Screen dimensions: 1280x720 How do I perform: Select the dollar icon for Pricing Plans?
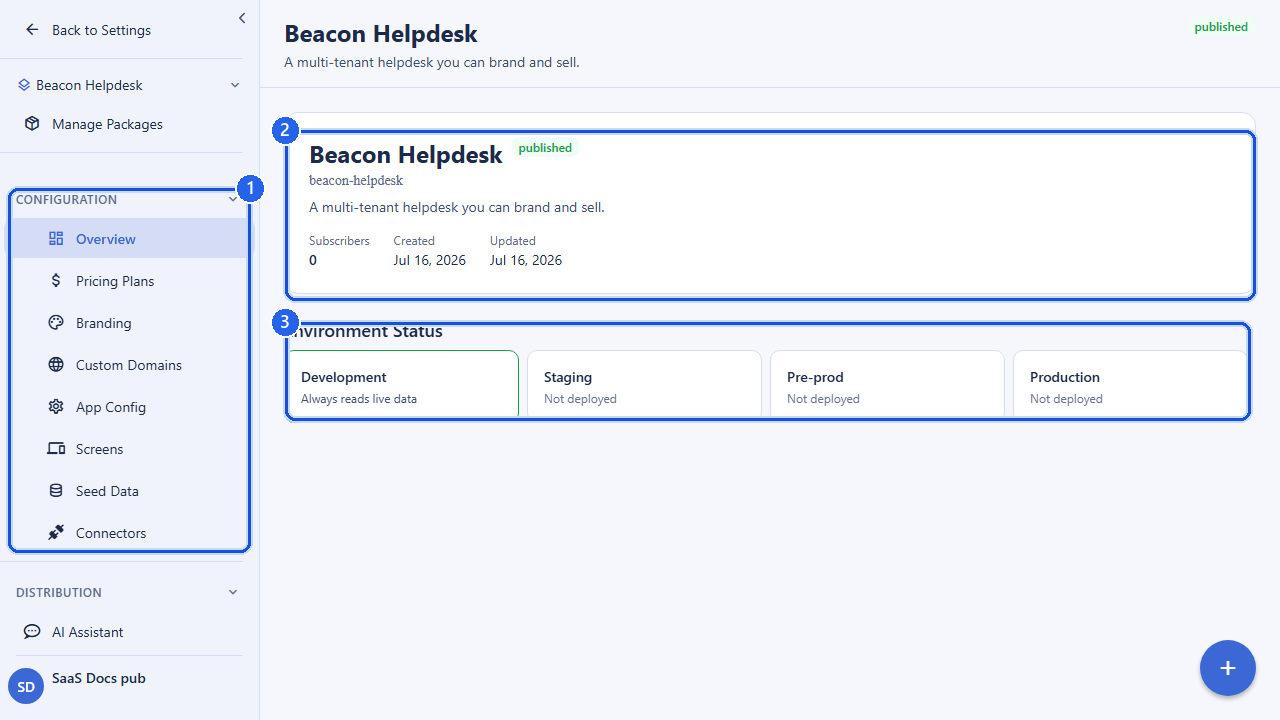click(56, 281)
